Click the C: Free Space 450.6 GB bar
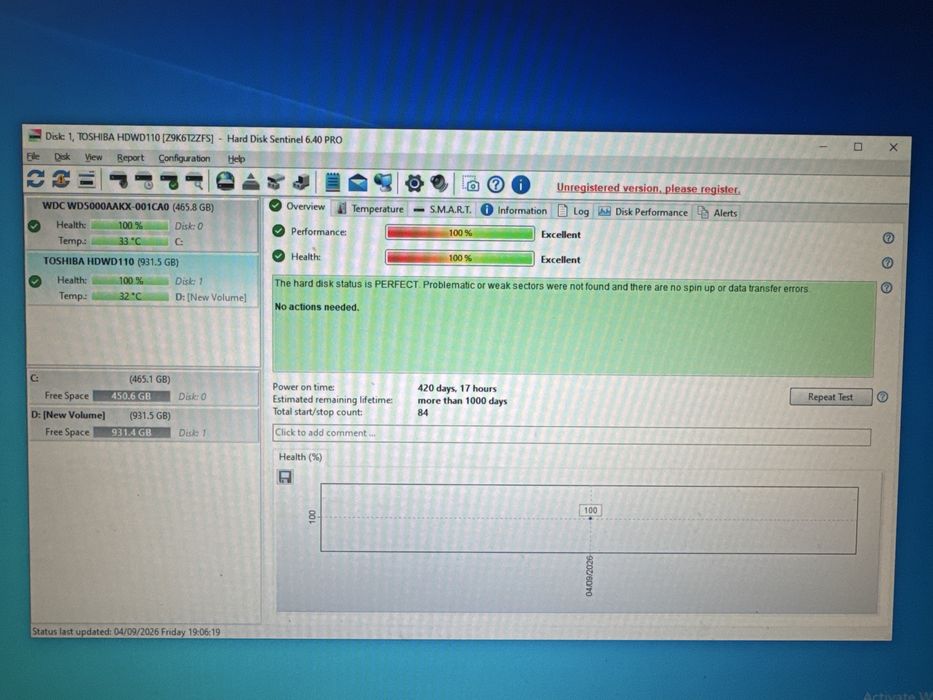Viewport: 933px width, 700px height. [x=132, y=396]
